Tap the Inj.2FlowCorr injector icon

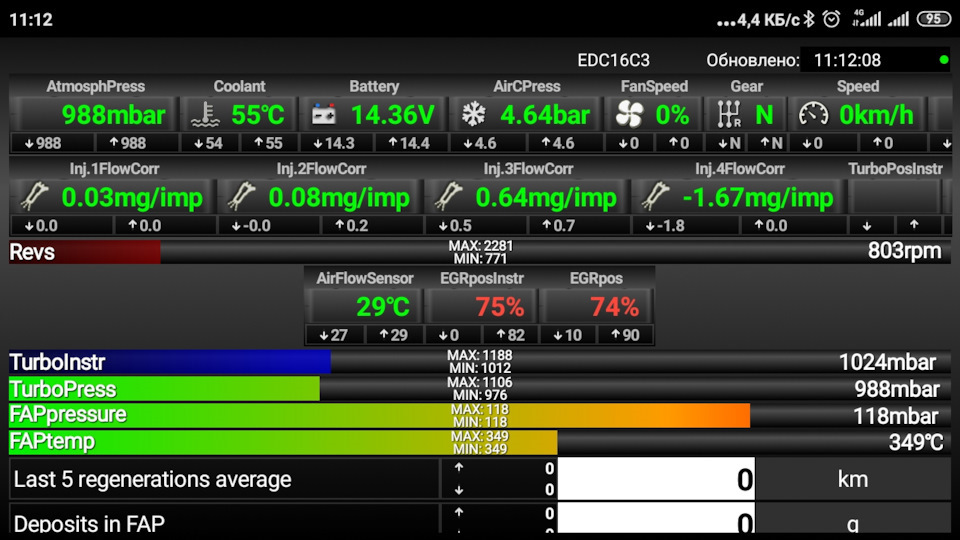[x=241, y=197]
